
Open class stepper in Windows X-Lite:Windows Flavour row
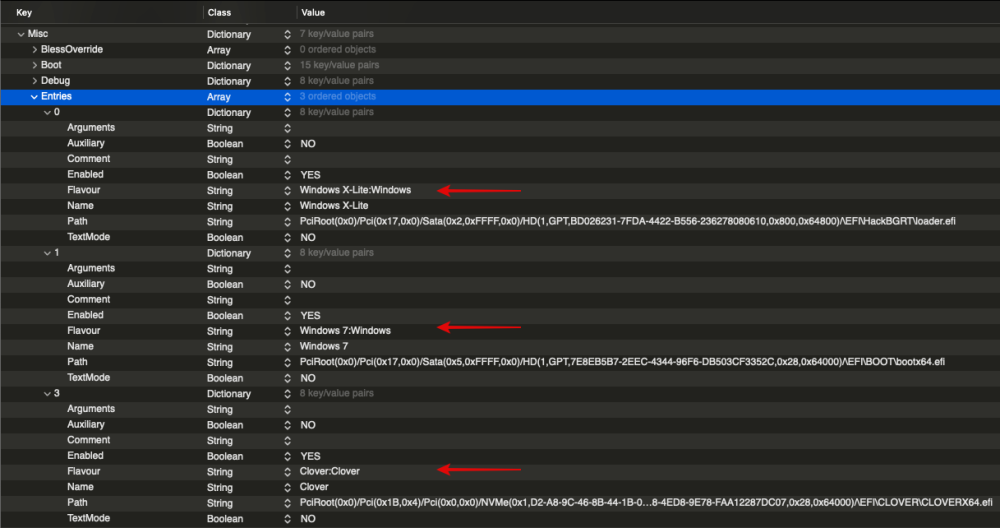tap(288, 191)
